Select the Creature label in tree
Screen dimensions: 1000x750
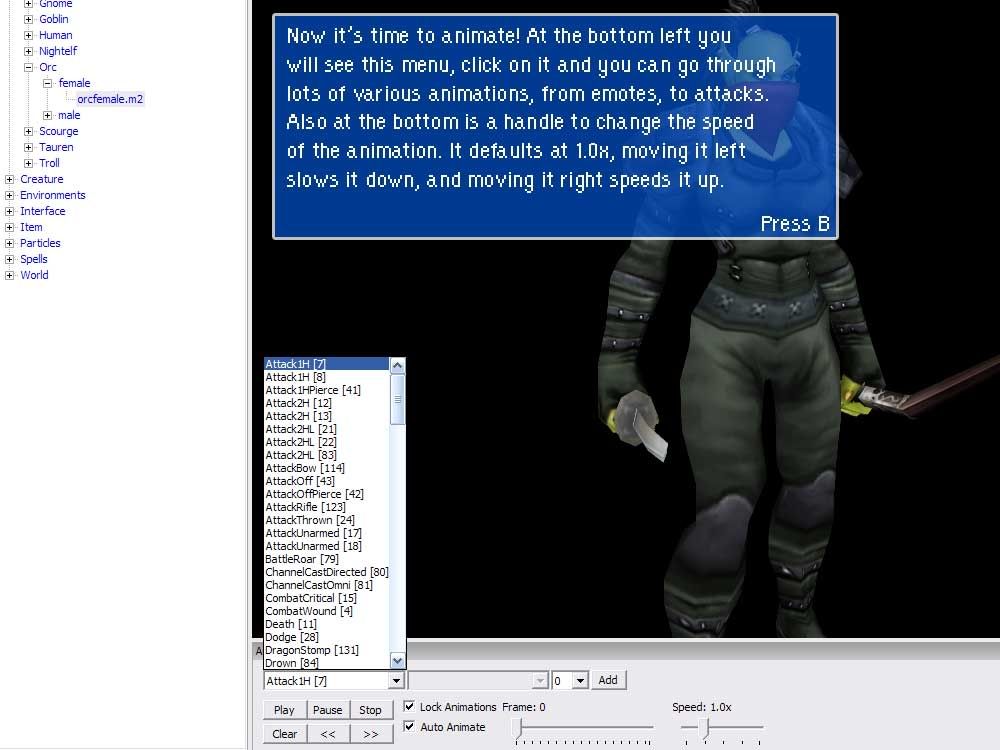[41, 179]
